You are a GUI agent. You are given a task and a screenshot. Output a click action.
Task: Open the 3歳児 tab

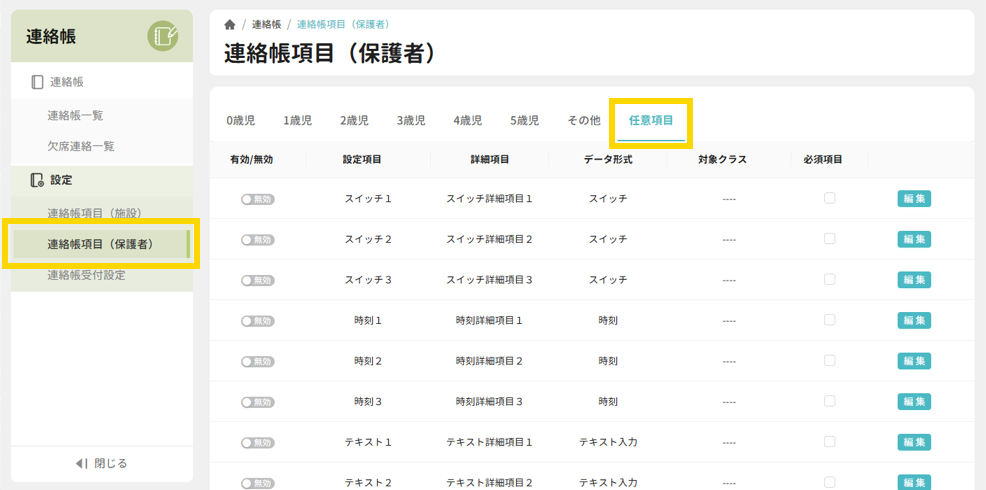pos(411,121)
